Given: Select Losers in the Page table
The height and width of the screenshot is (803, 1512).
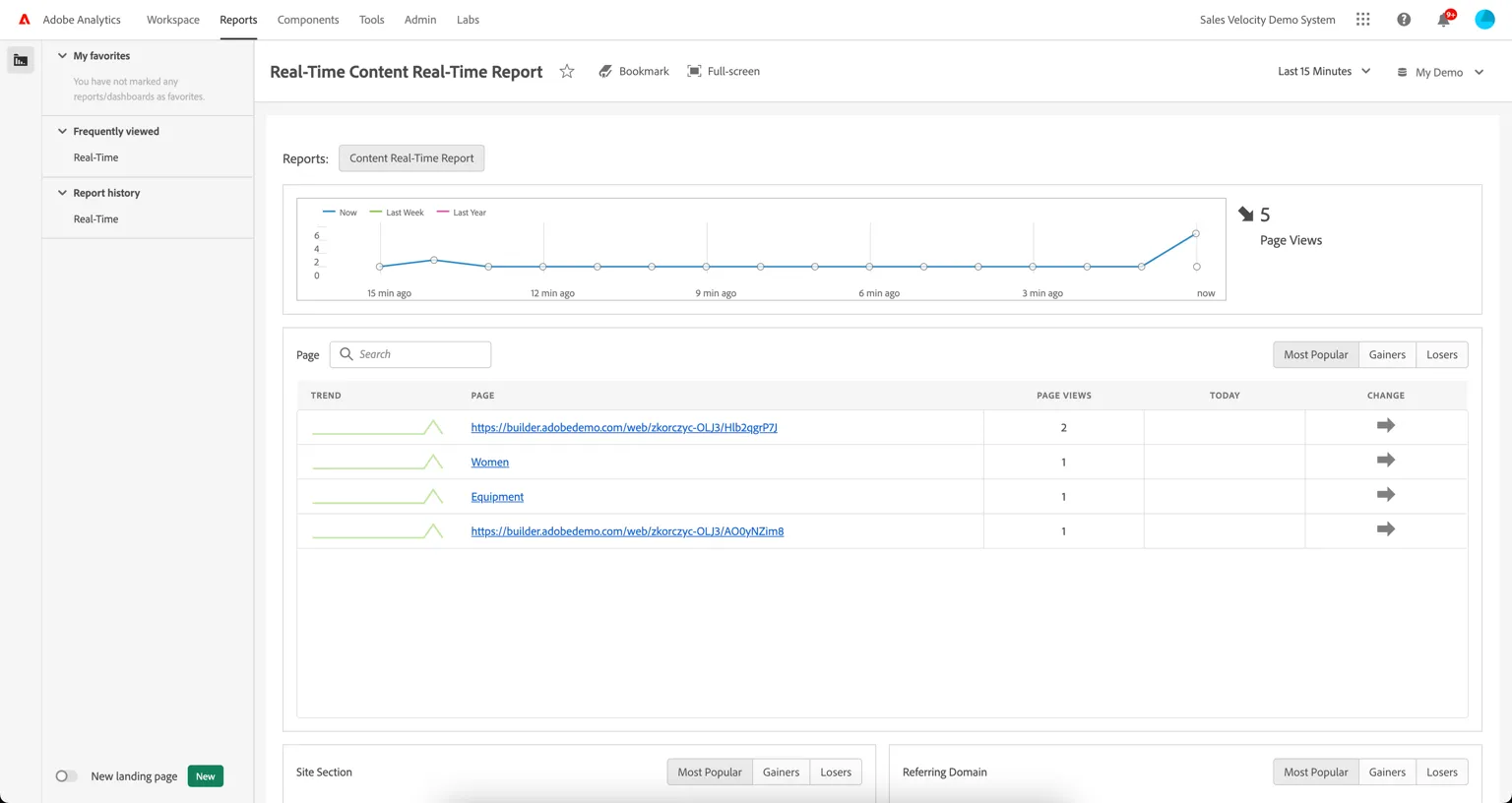Looking at the screenshot, I should click(x=1442, y=354).
